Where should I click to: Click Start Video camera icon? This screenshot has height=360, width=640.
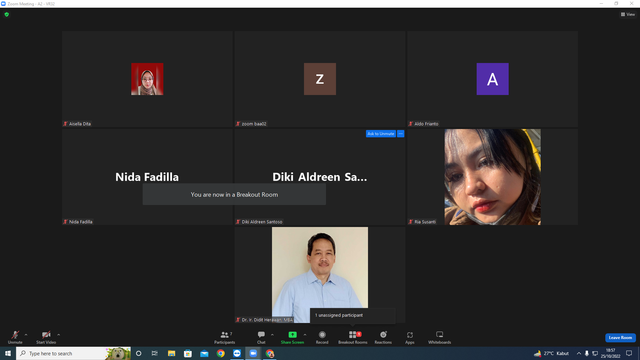coord(46,335)
